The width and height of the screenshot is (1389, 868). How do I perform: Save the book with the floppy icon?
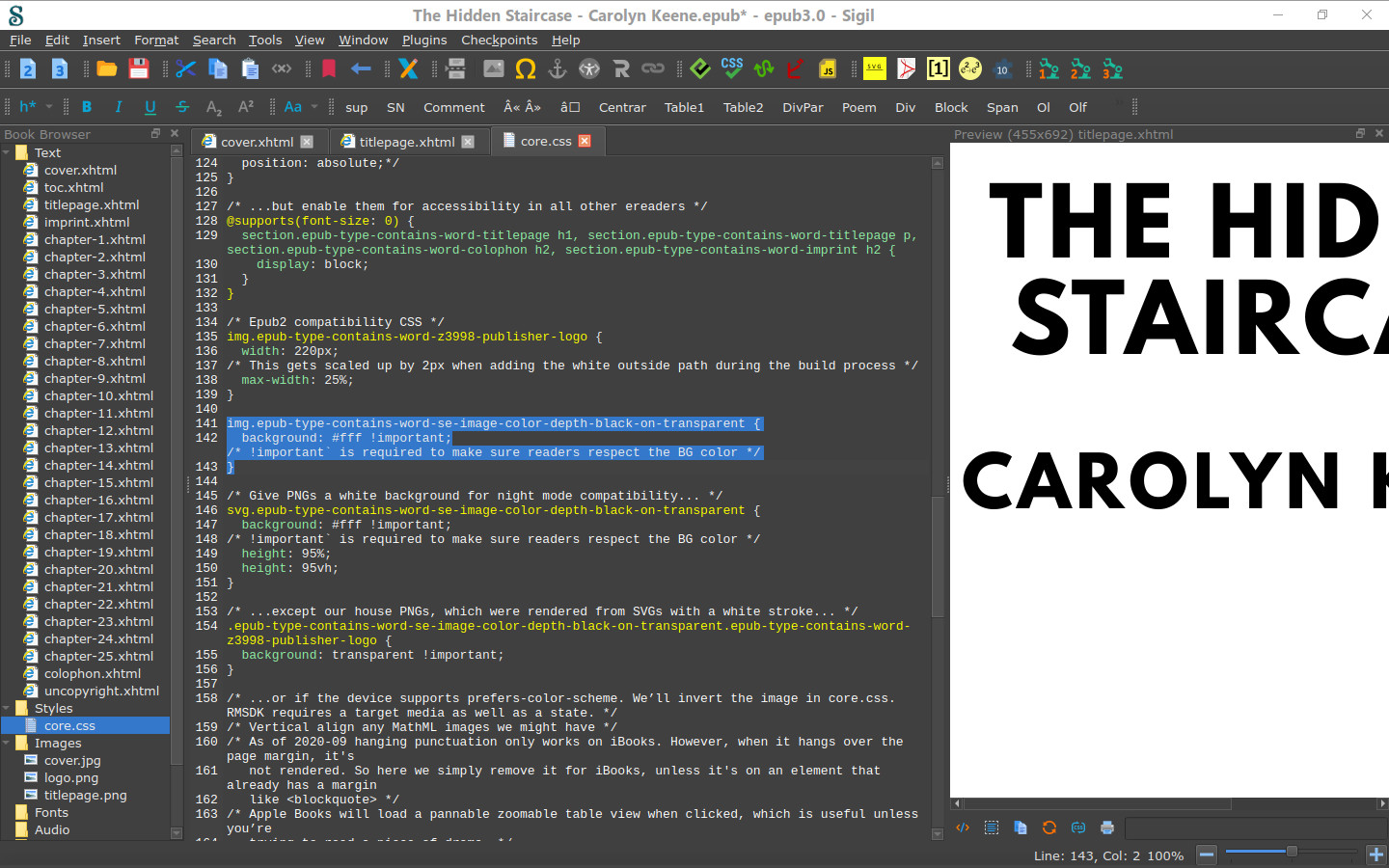tap(139, 69)
